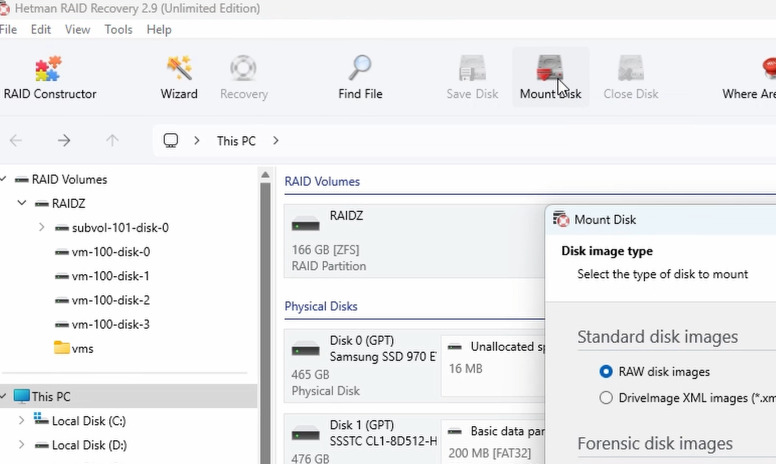
Task: Select the This PC monitor icon in tree
Action: pos(21,396)
